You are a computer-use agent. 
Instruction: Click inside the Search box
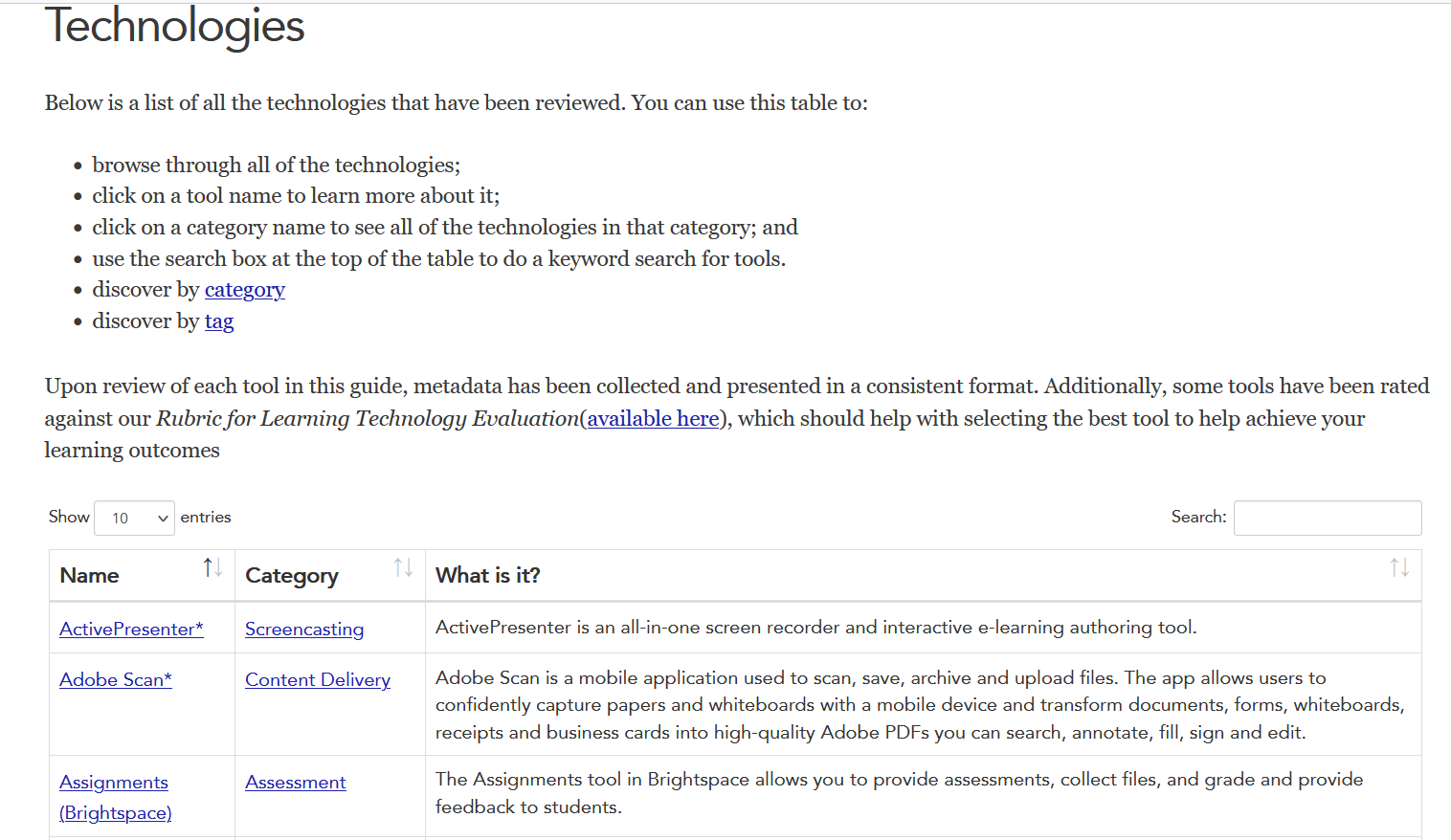point(1327,518)
